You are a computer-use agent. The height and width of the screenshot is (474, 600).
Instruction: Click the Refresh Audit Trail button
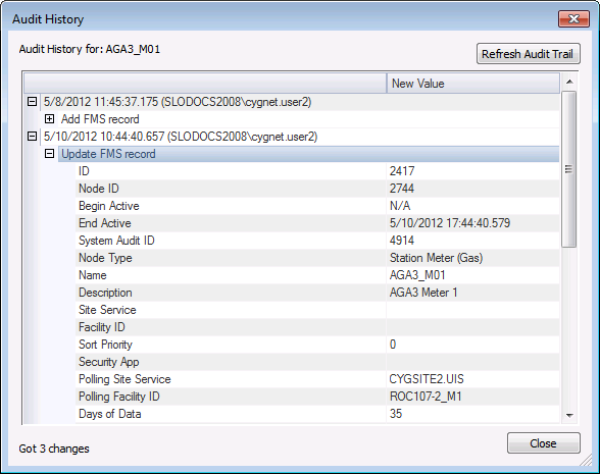tap(528, 54)
